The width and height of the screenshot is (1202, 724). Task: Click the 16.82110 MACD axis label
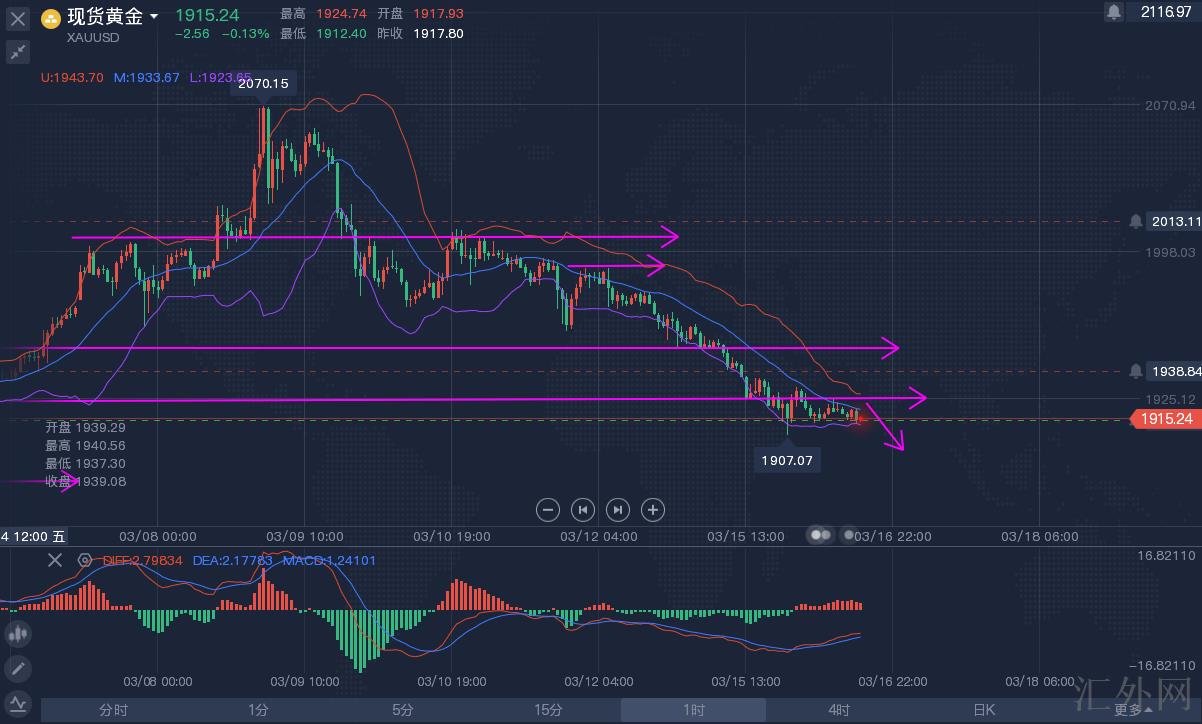(x=1167, y=554)
